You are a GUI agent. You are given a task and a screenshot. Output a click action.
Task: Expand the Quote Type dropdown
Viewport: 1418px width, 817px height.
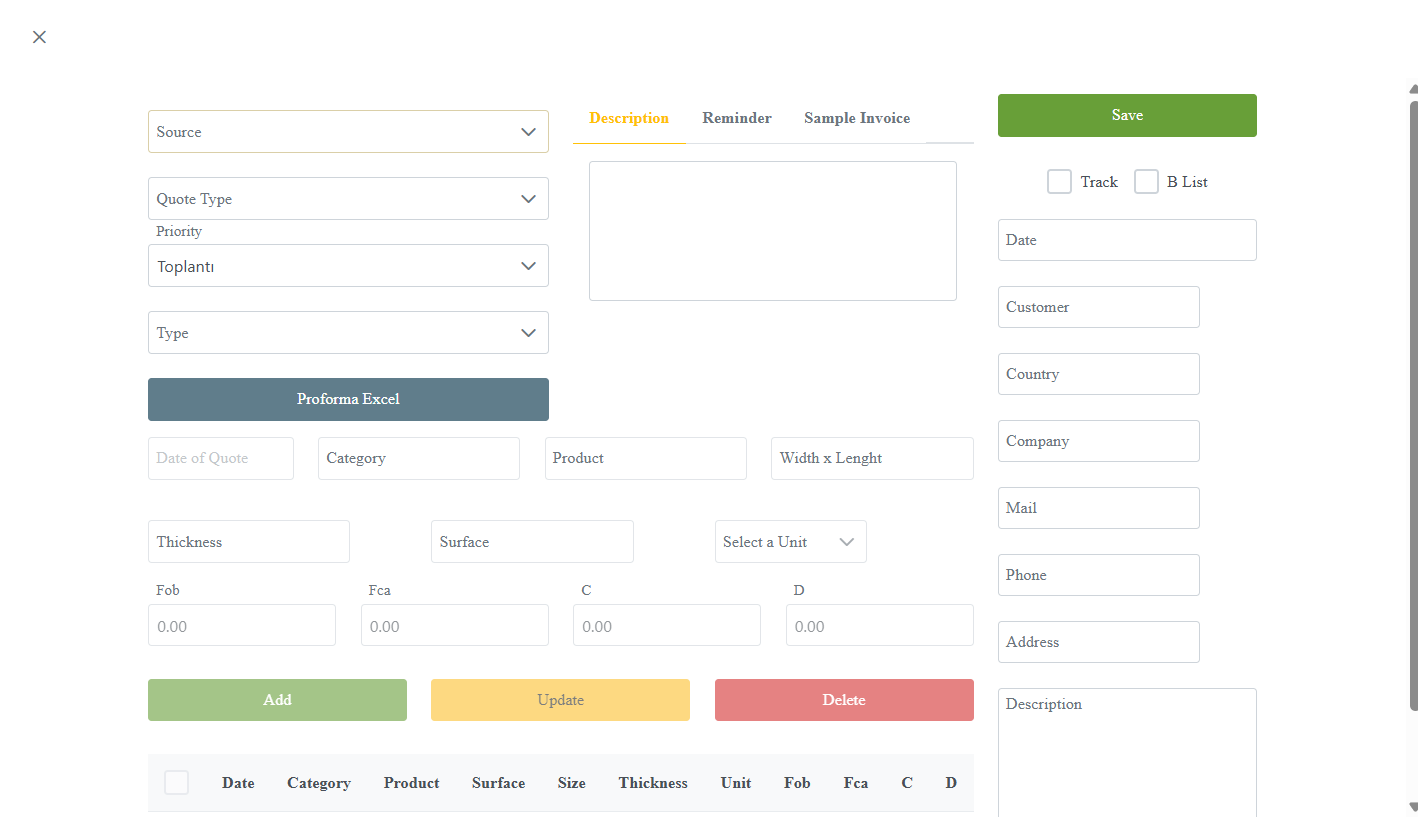click(347, 199)
